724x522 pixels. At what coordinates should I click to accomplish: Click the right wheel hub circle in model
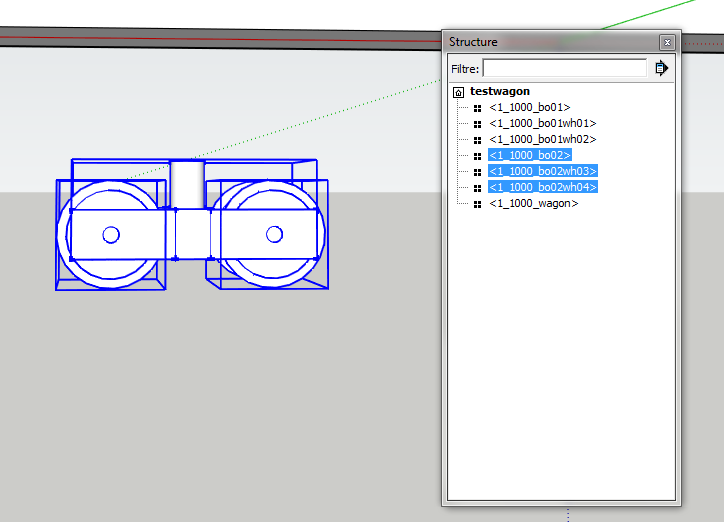(274, 234)
